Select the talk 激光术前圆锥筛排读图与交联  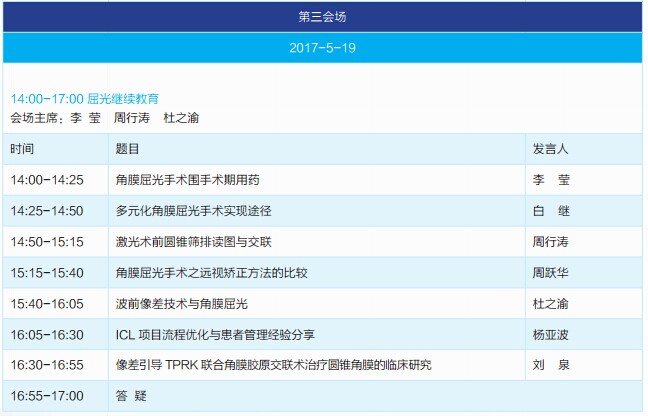[193, 242]
